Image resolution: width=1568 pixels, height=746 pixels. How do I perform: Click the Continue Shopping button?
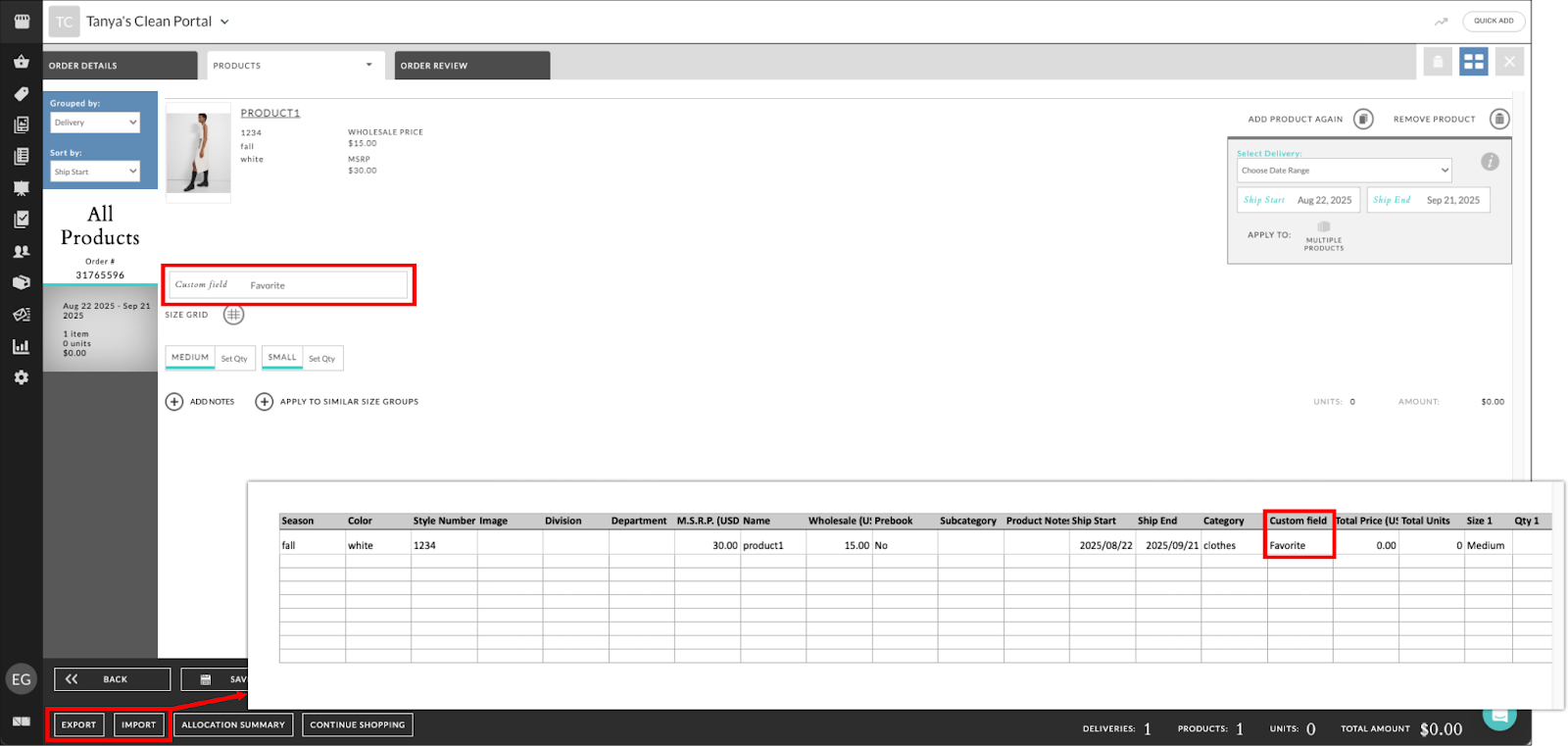click(358, 725)
